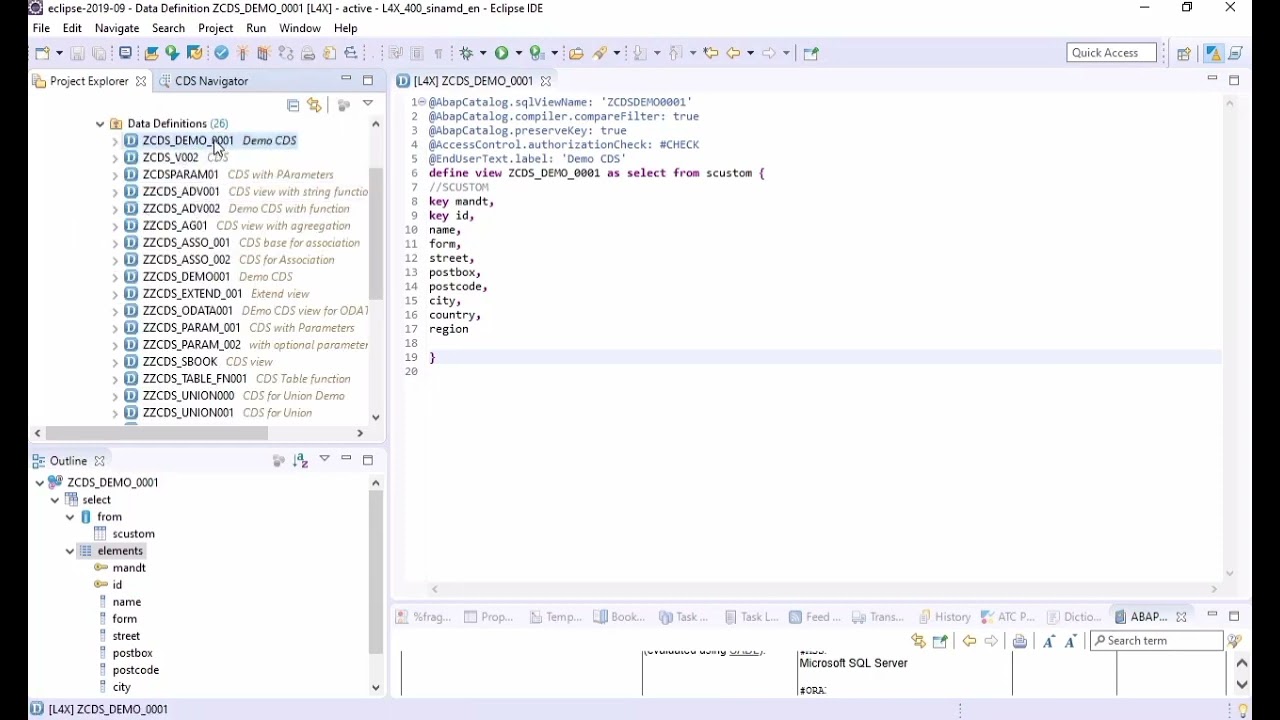Click Project Explorer vertical scrollbar thumb

point(376,234)
